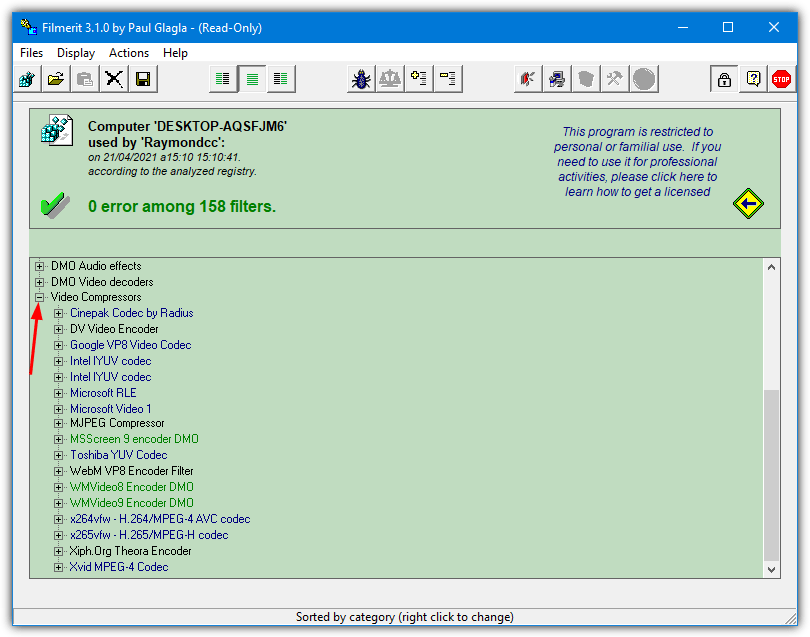This screenshot has width=810, height=637.
Task: Click the tree vertical scrollbar thumb
Action: (x=771, y=475)
